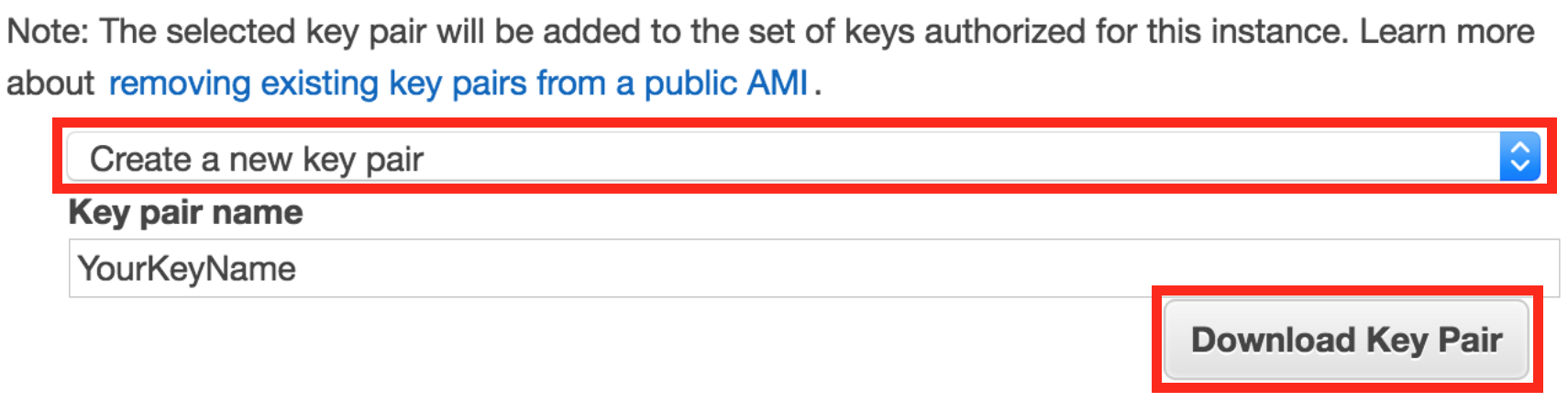
Task: Click the blue dropdown arrows icon
Action: (1518, 157)
